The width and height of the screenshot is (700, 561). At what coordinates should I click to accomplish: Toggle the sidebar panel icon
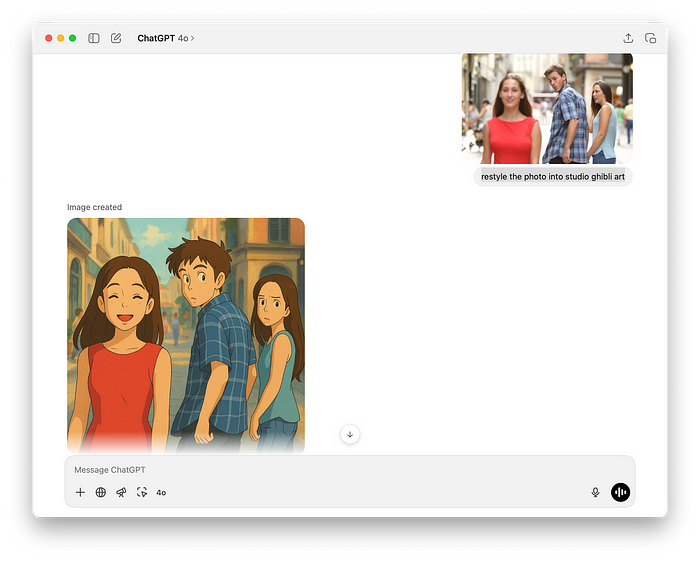(94, 38)
